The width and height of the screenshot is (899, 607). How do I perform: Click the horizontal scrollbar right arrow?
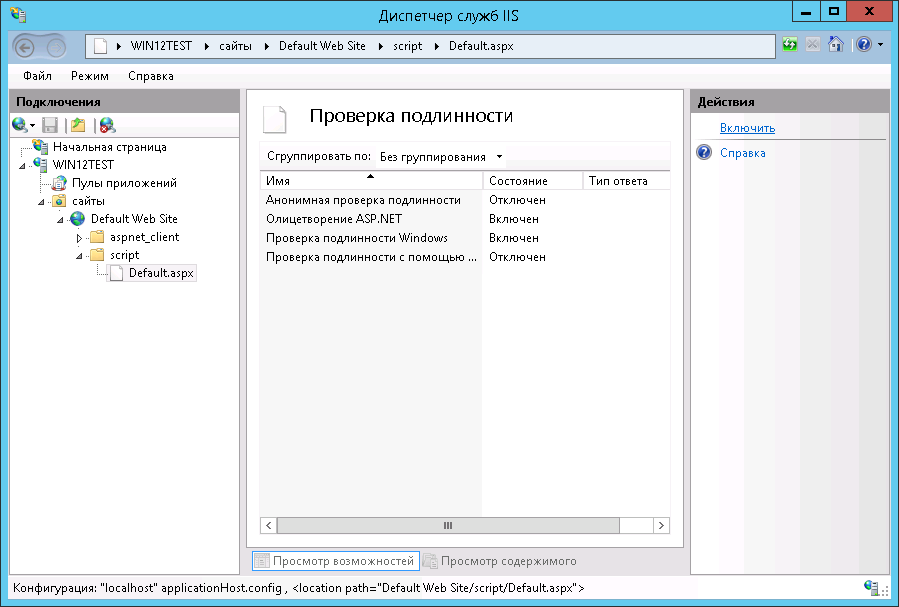[x=661, y=525]
